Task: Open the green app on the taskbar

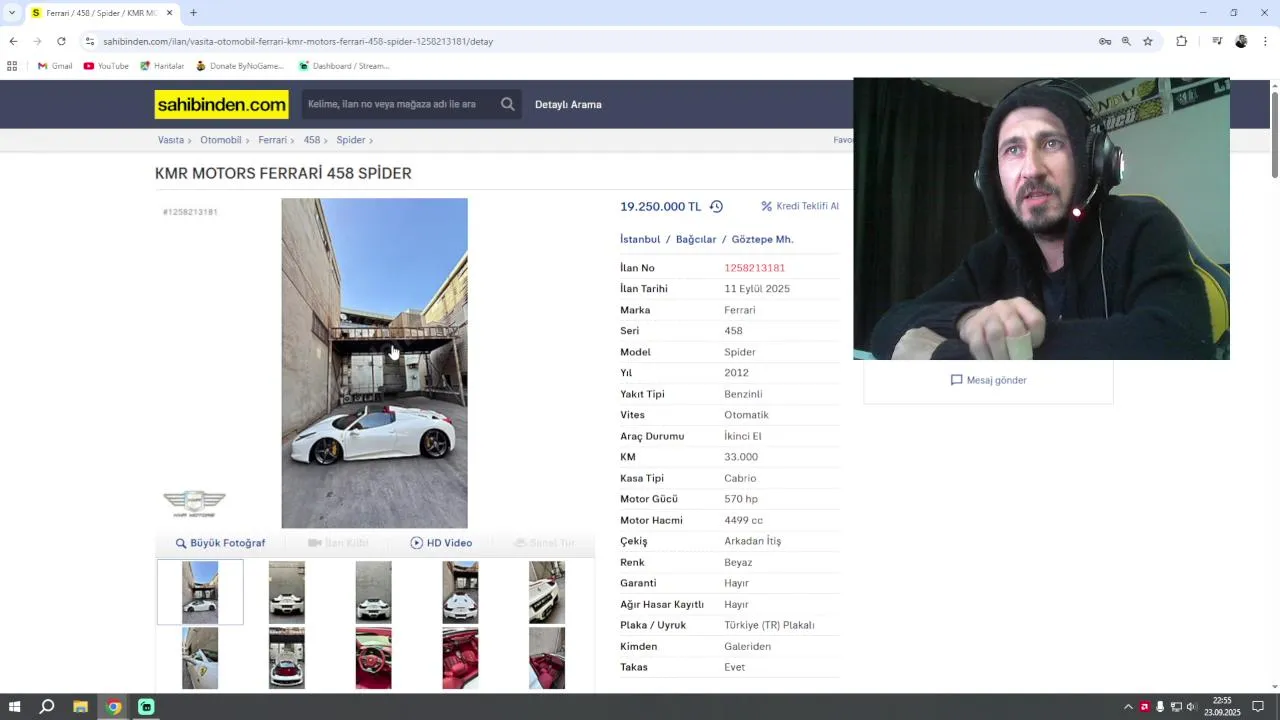Action: [x=146, y=707]
